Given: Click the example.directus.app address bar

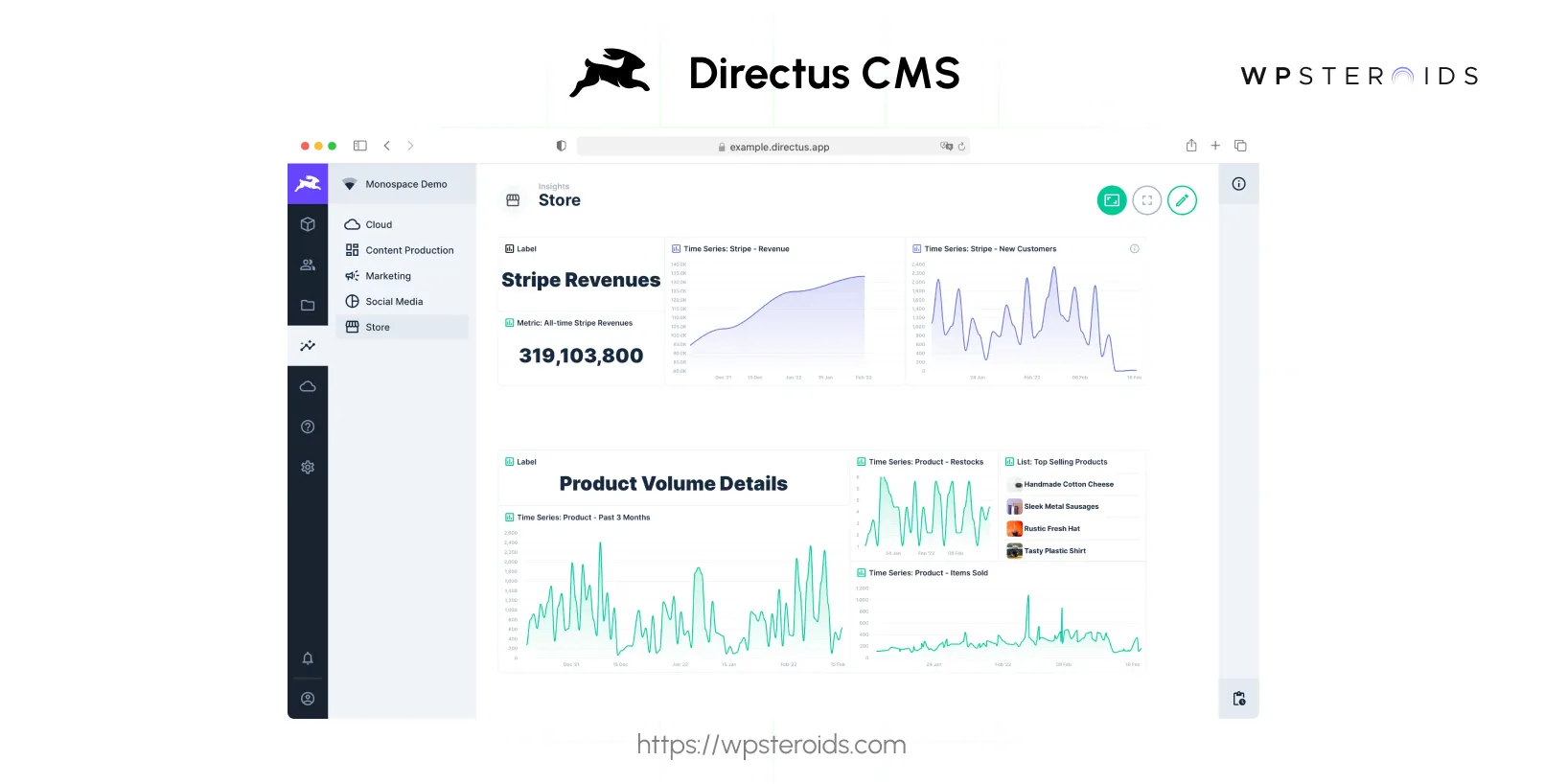Looking at the screenshot, I should [773, 147].
